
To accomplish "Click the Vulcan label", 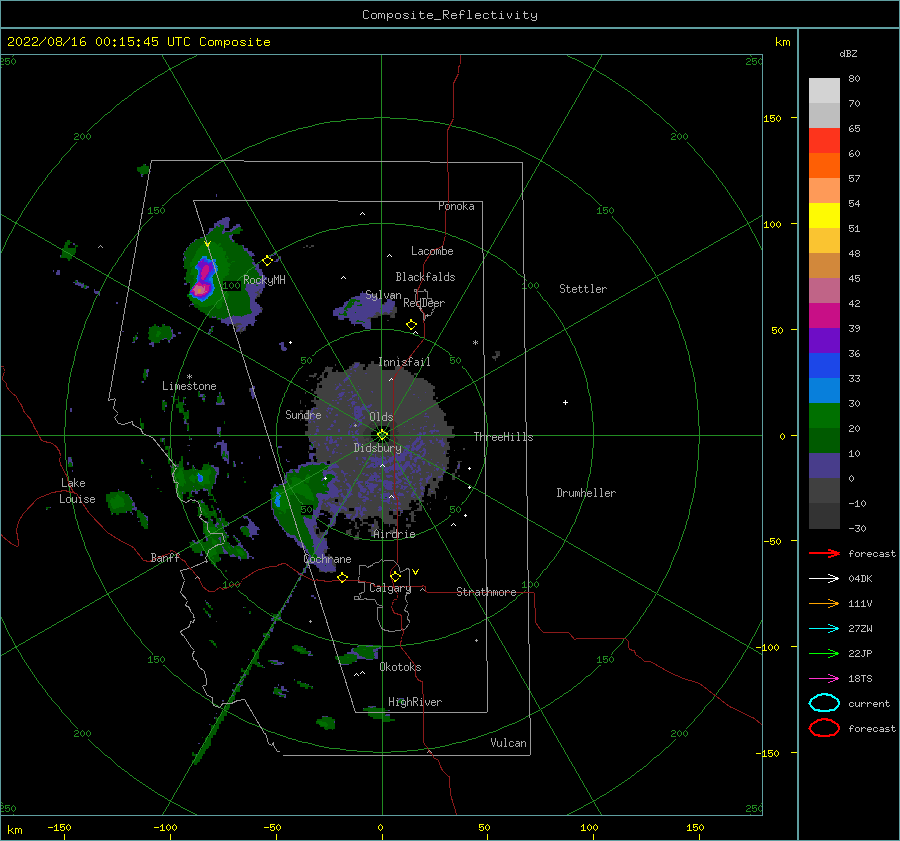I will pos(509,743).
